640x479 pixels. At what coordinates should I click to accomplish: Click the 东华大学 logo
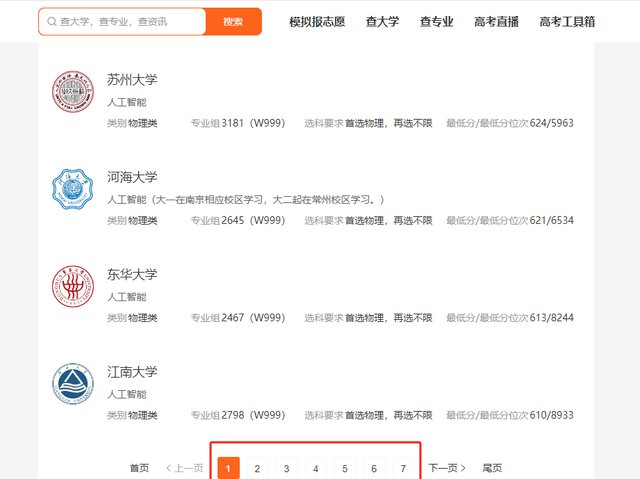click(x=73, y=286)
